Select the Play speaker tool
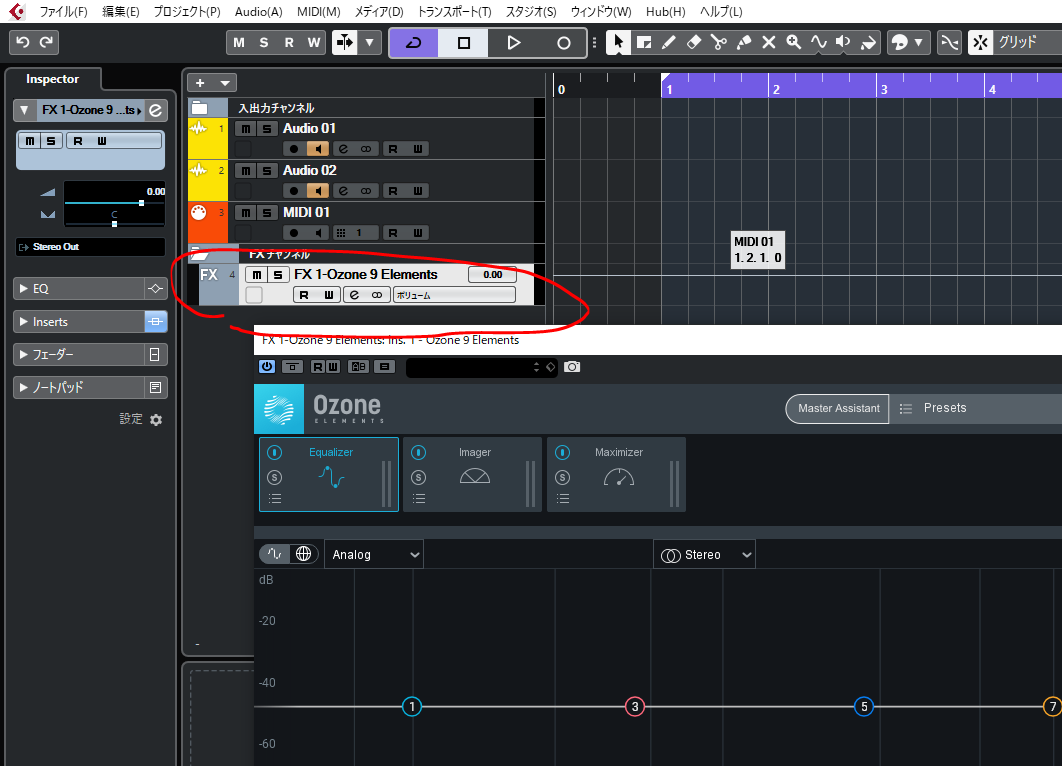 coord(843,43)
